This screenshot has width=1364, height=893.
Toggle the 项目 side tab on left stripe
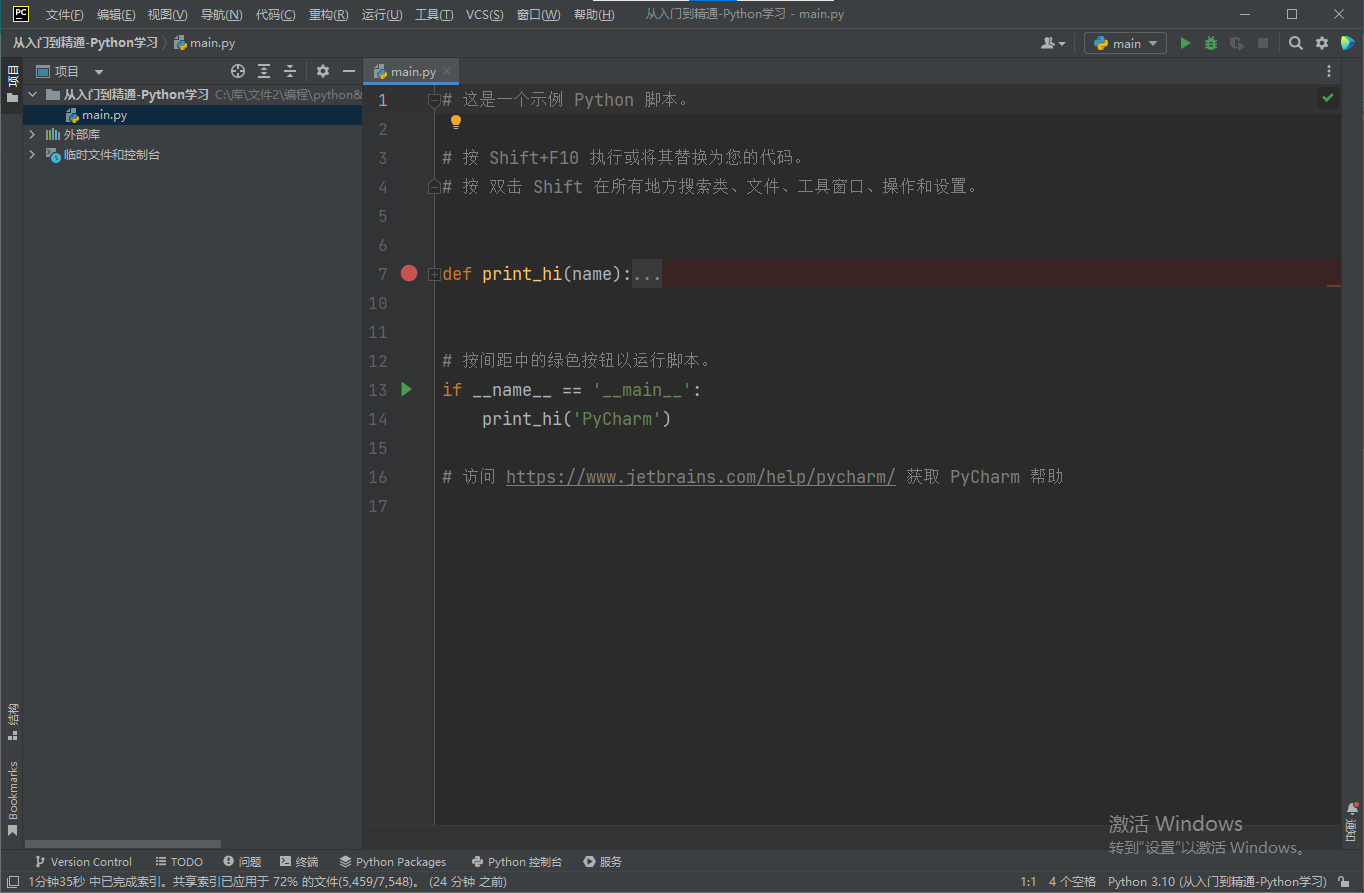point(12,85)
